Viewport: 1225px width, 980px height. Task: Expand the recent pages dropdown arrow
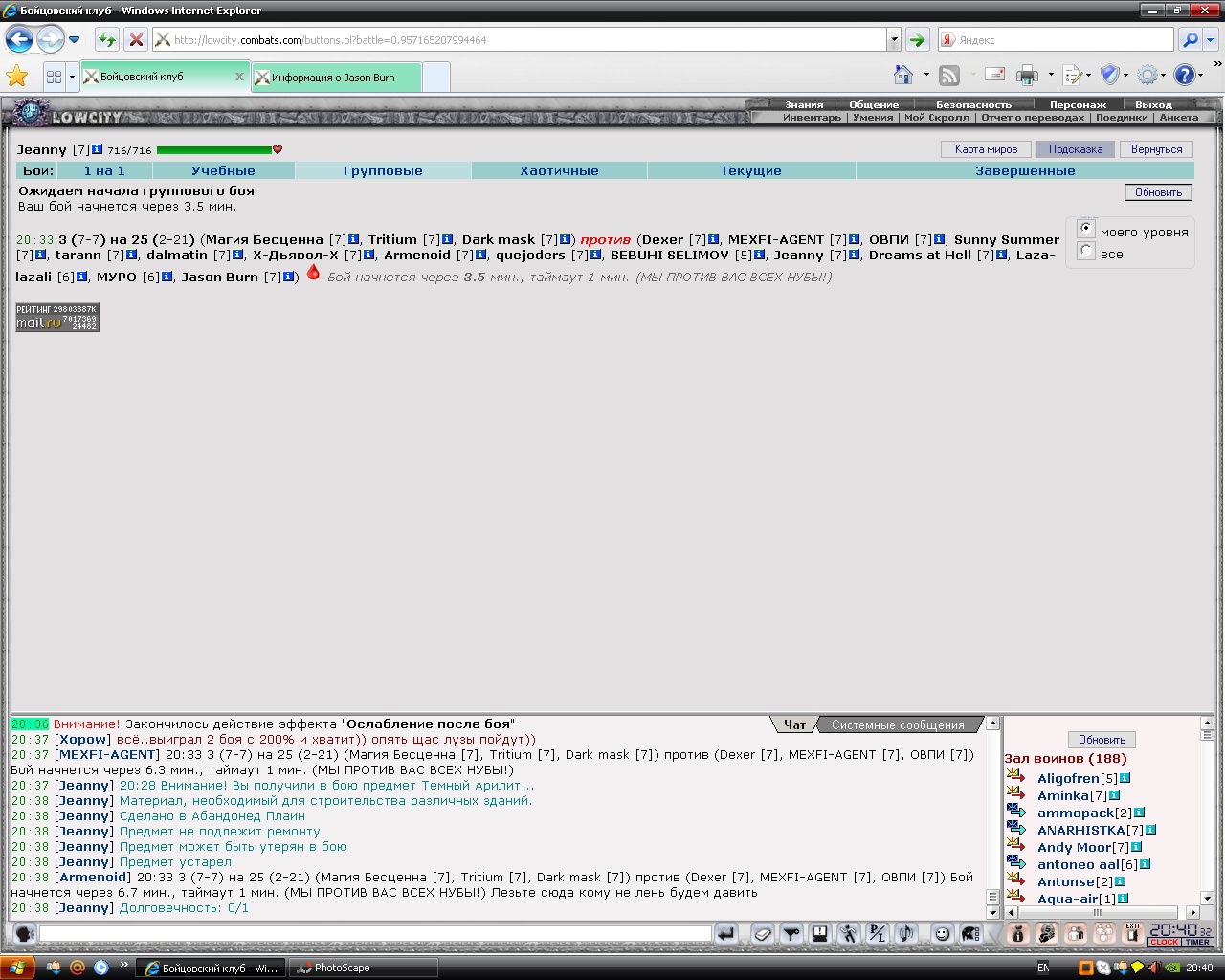[x=74, y=40]
